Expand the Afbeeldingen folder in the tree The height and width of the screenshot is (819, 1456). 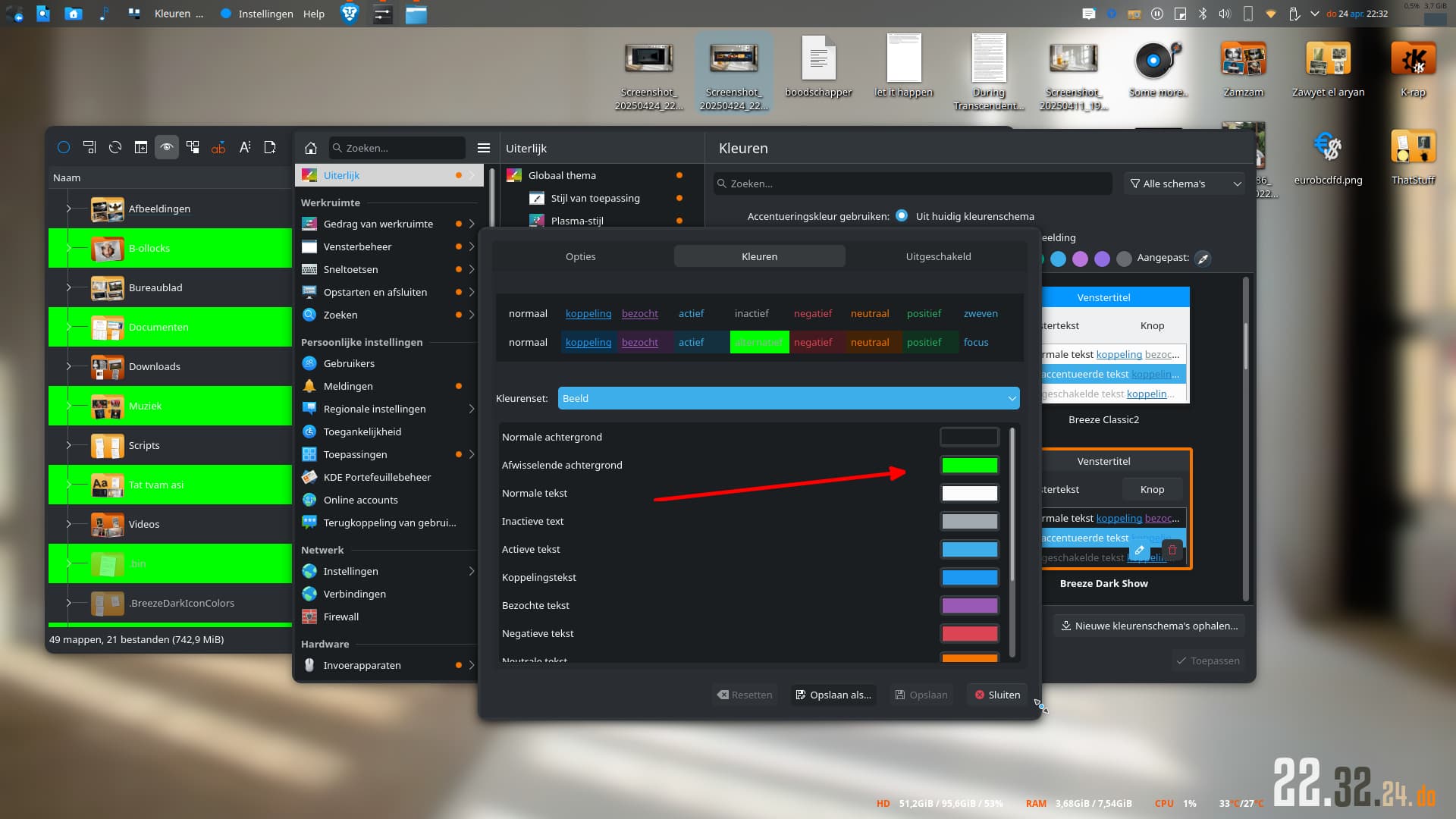pyautogui.click(x=68, y=209)
